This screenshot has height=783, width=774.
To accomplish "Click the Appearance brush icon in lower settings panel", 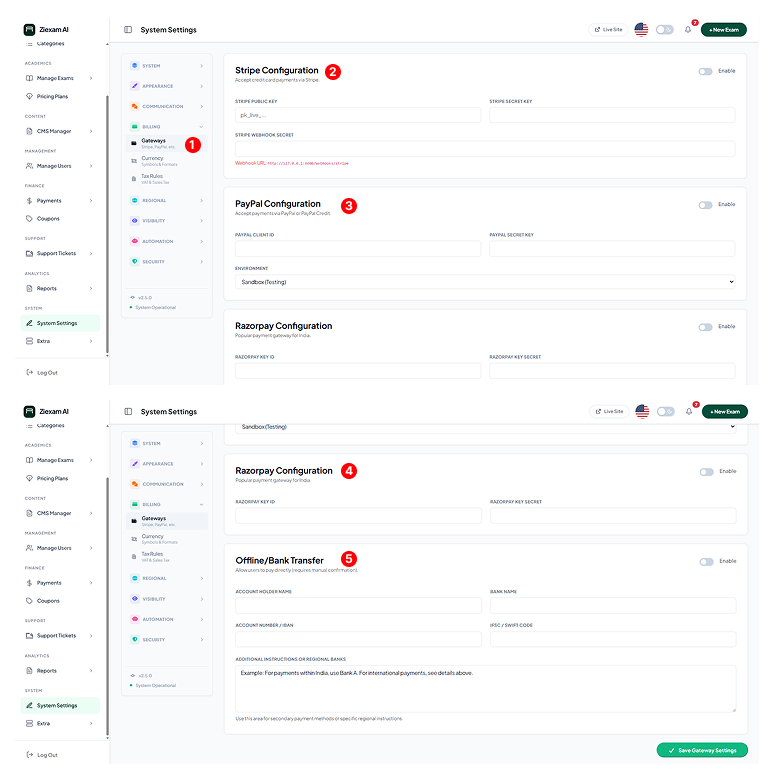I will 135,464.
